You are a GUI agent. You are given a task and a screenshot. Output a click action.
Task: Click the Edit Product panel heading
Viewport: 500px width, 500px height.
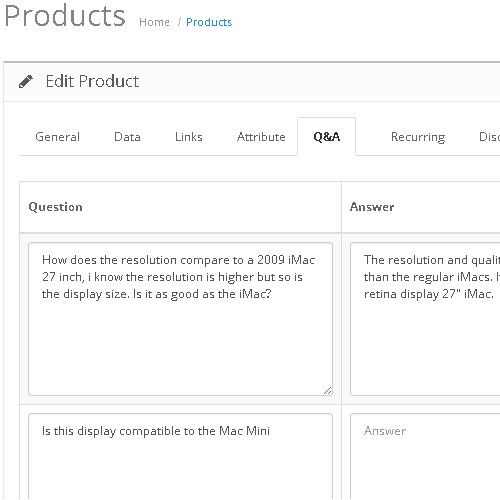92,81
